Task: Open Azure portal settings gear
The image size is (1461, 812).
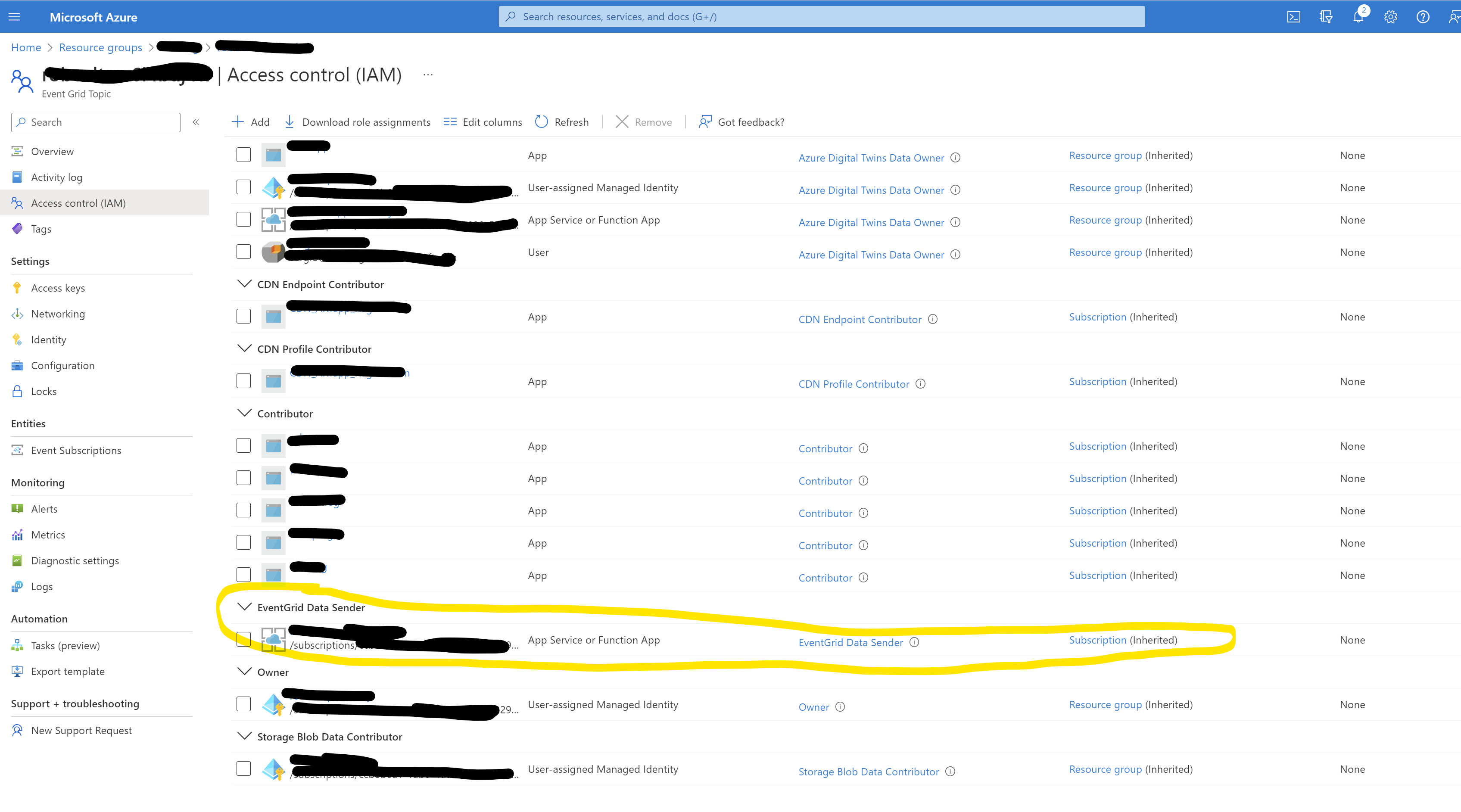Action: [1390, 16]
